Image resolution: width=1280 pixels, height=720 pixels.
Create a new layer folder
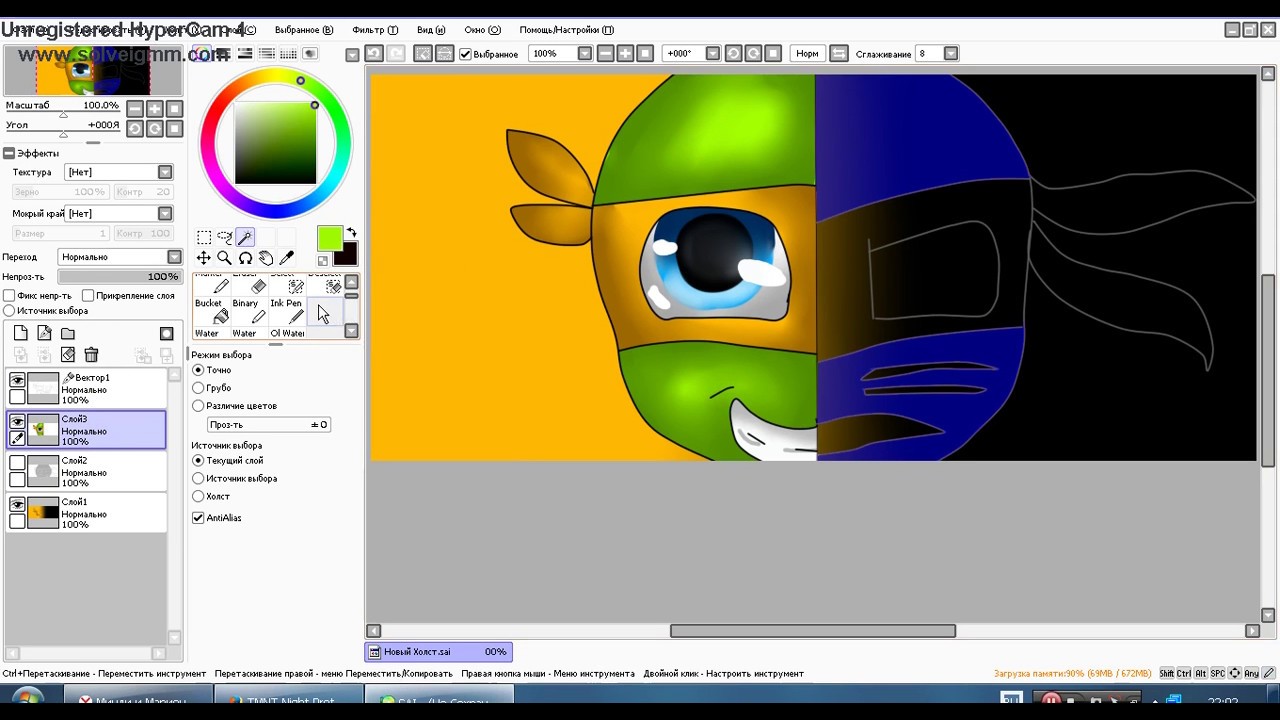point(68,333)
